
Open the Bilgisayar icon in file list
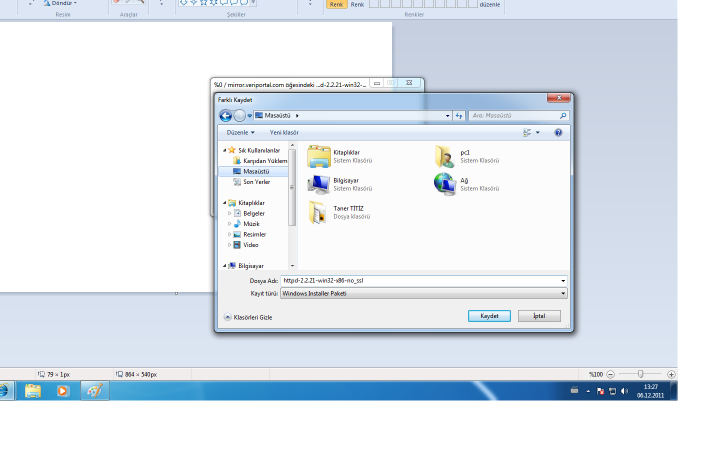tap(320, 184)
